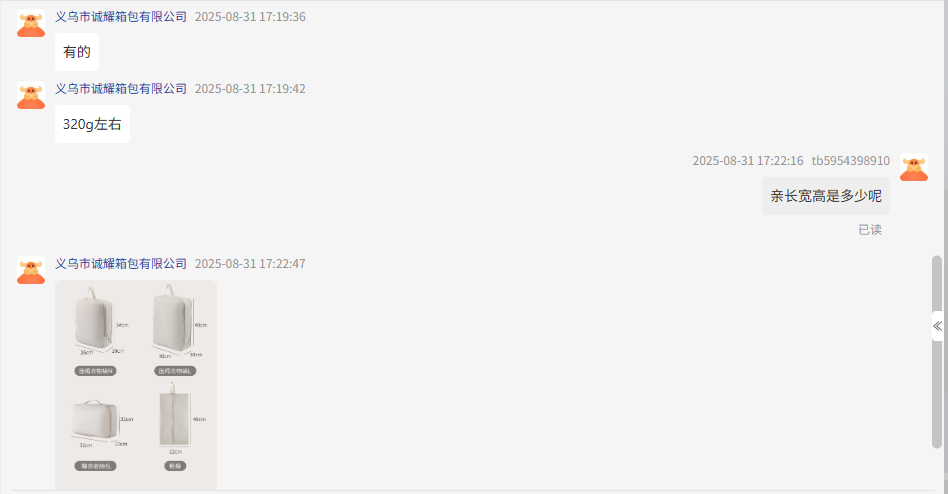Click seller name above the 有的 message
This screenshot has height=494, width=948.
tap(121, 17)
